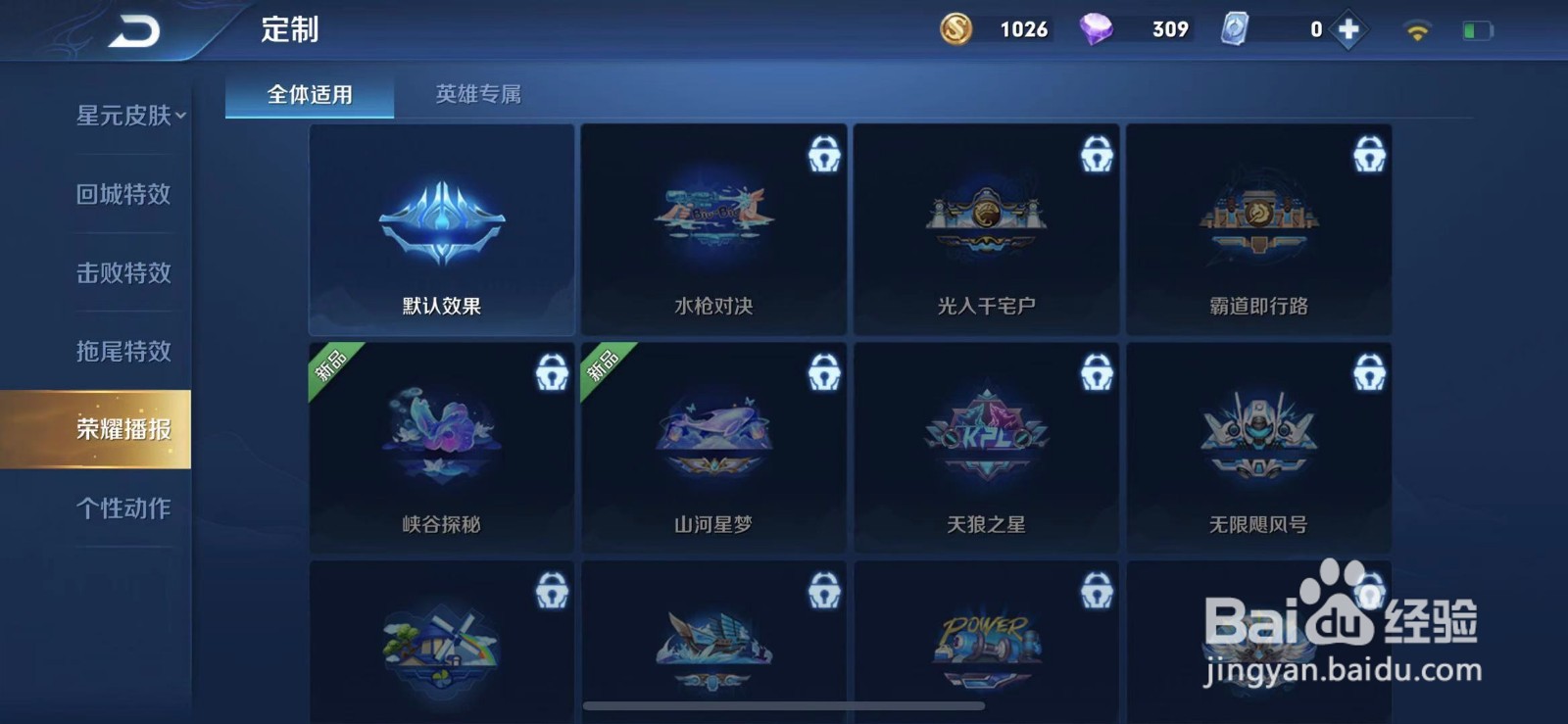The height and width of the screenshot is (724, 1568).
Task: Open 个性动作 in the sidebar
Action: [x=123, y=507]
